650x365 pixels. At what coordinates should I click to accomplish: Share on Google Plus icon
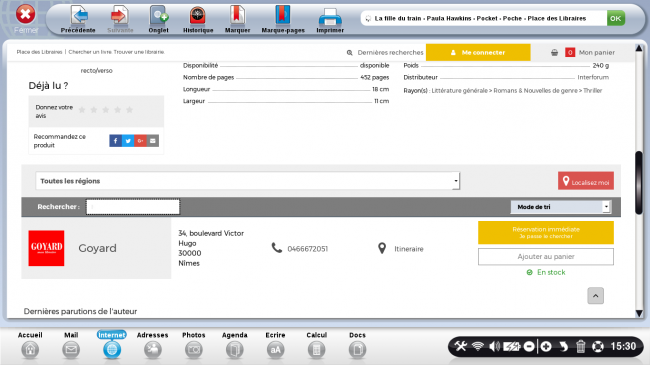141,141
